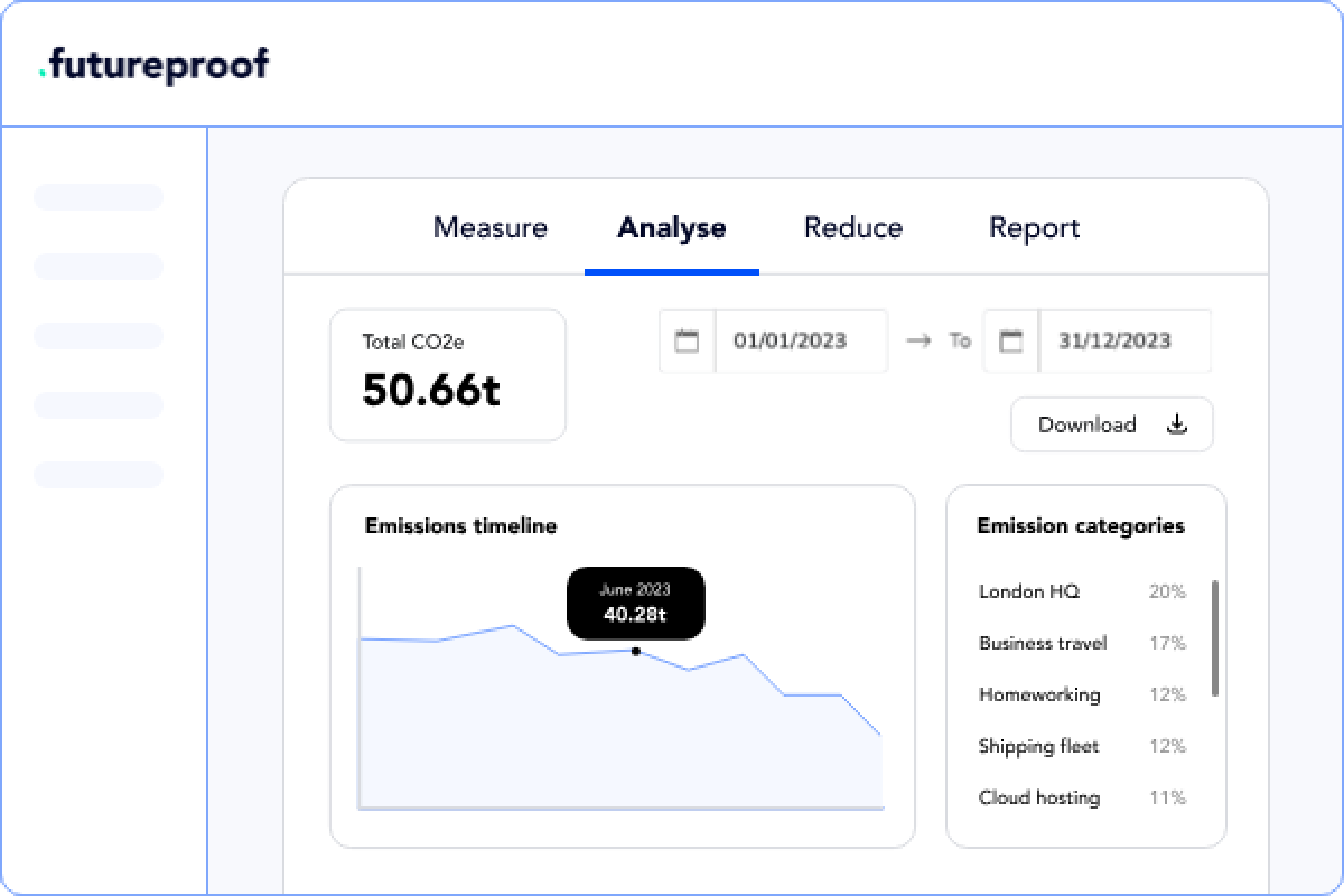Switch to the Measure tab
The image size is (1344, 896).
pos(491,228)
